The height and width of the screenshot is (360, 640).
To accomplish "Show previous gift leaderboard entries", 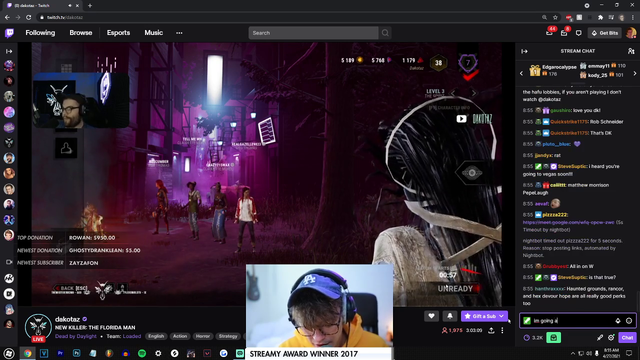I will tap(521, 73).
